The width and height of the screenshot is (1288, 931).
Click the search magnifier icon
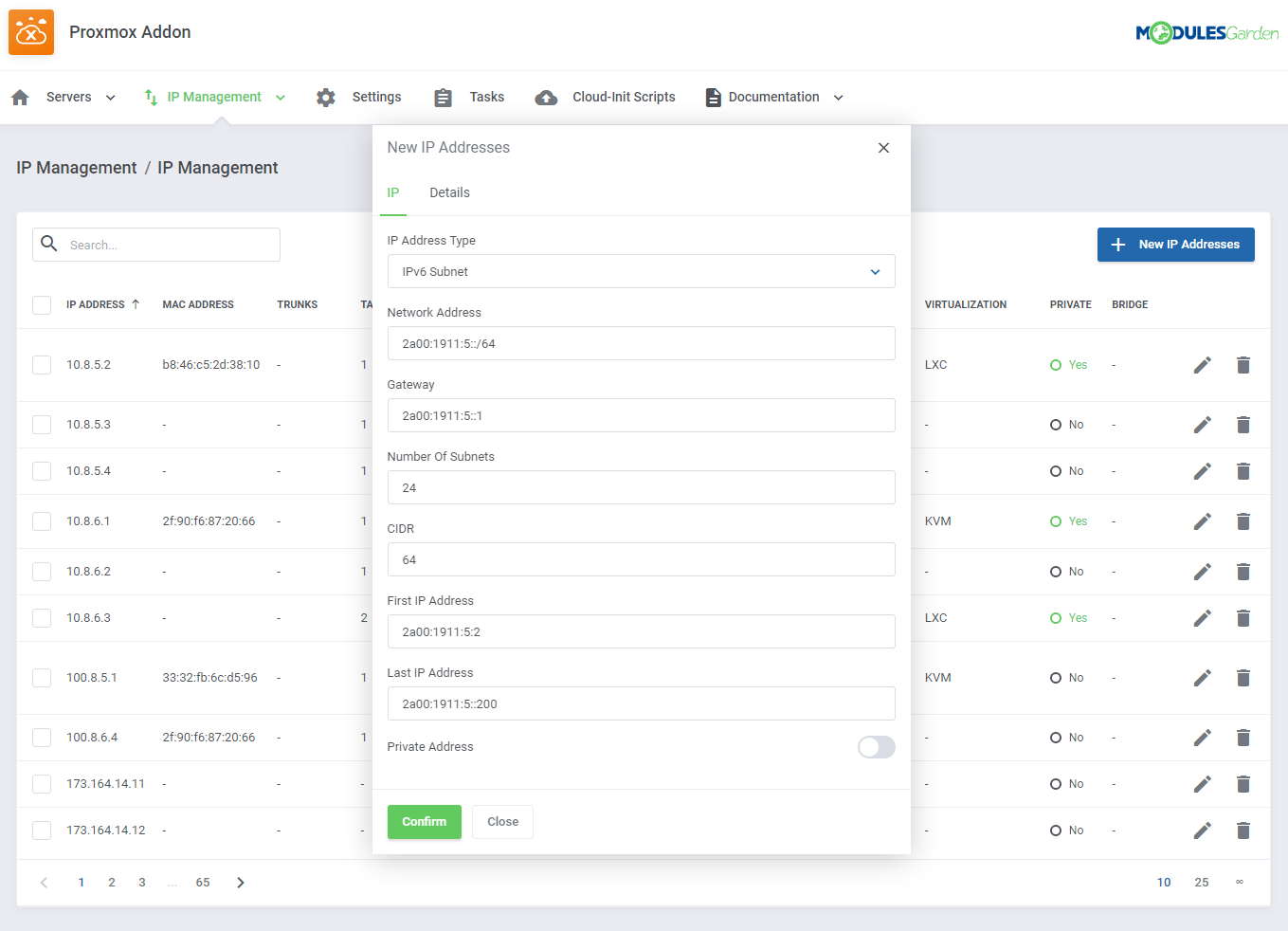coord(49,244)
